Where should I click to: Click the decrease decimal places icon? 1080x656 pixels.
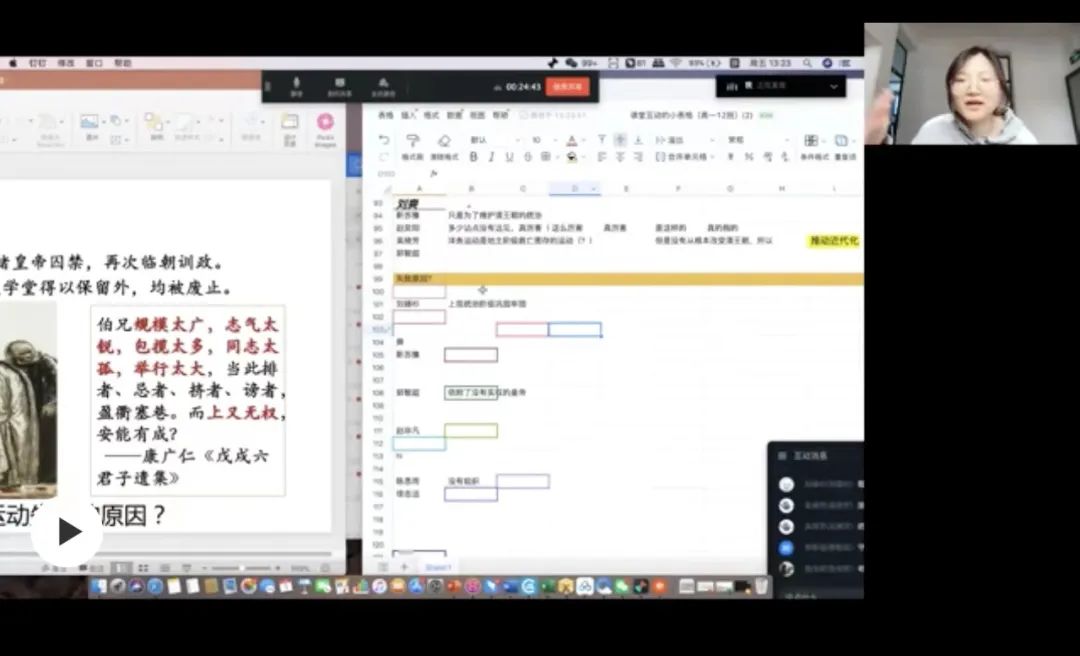click(x=785, y=157)
